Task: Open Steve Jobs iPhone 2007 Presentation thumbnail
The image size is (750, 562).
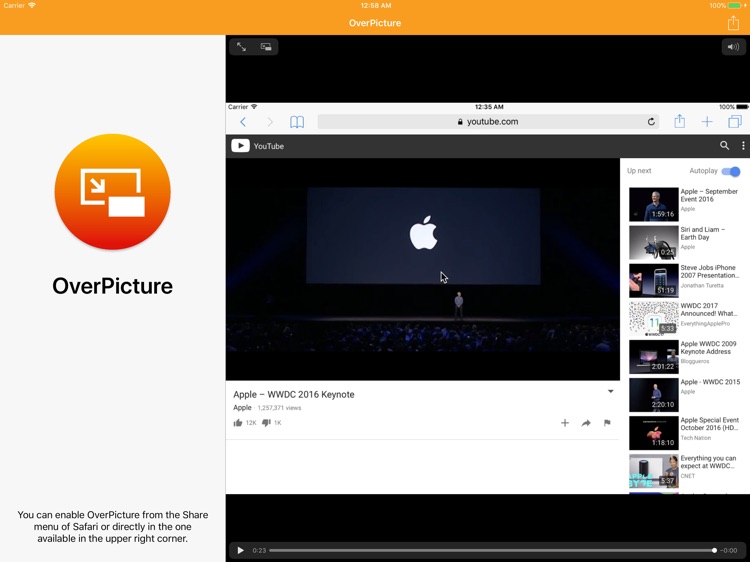Action: click(653, 280)
